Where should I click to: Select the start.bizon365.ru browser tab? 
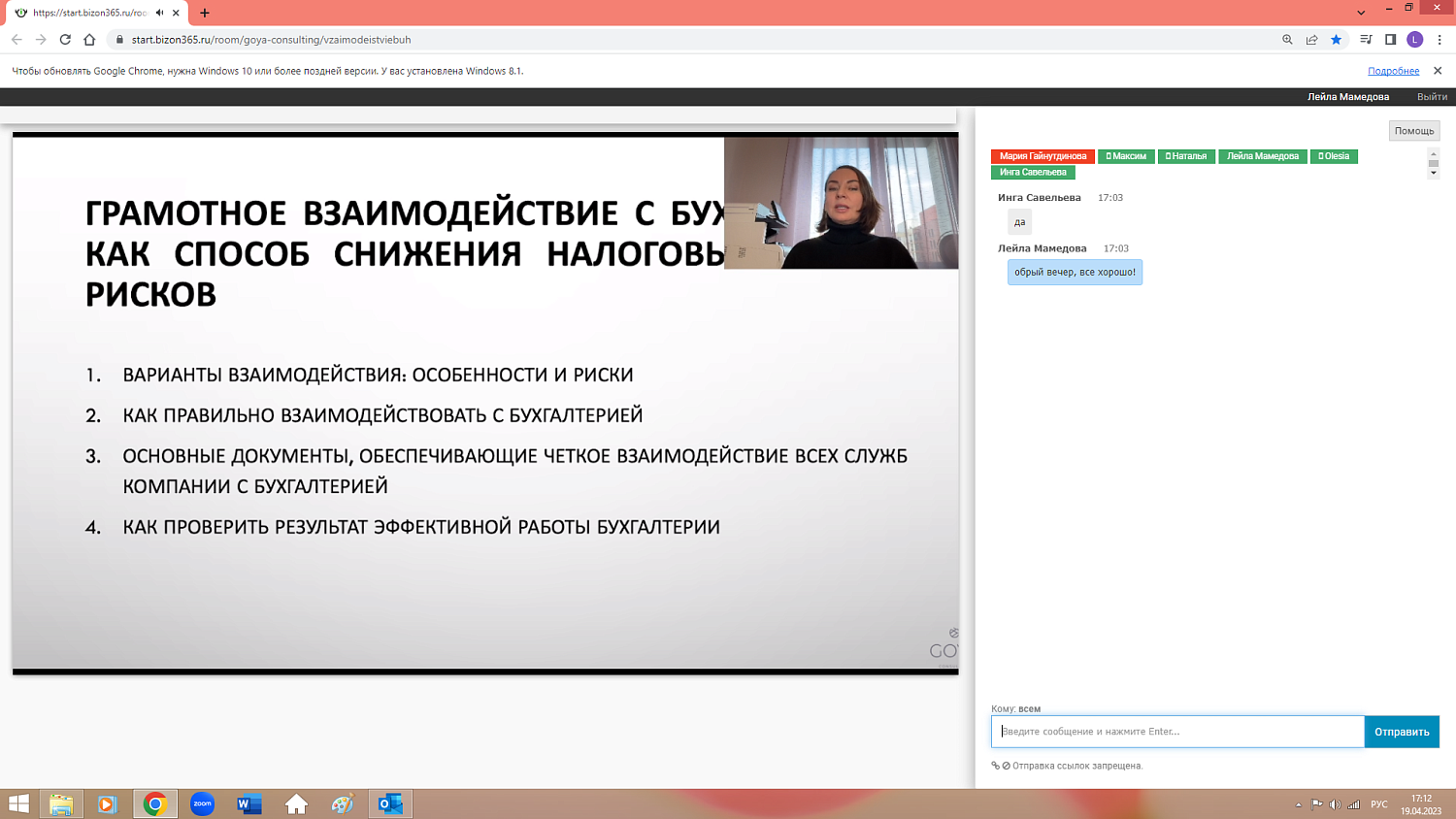coord(87,14)
